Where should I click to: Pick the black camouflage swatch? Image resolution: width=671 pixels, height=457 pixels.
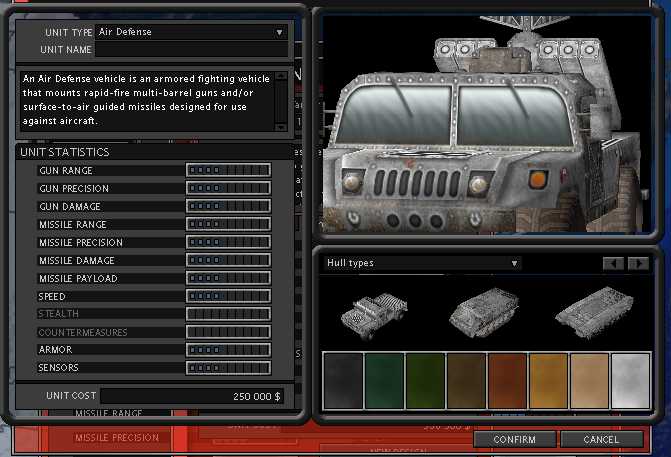pos(343,381)
